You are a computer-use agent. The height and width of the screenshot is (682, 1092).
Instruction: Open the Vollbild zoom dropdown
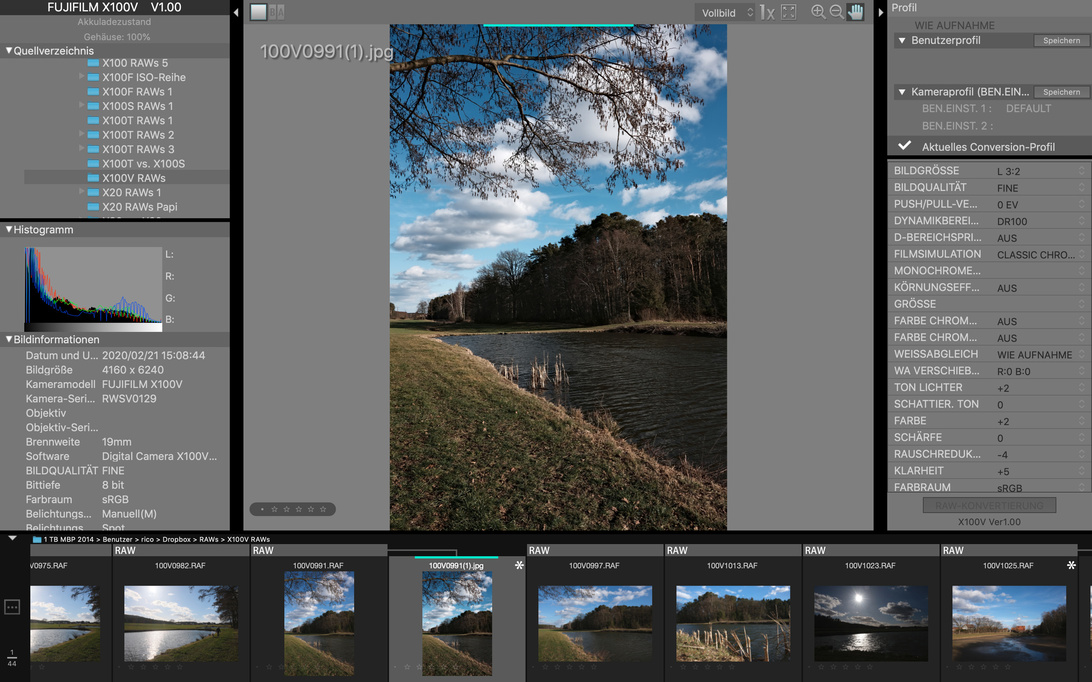727,13
